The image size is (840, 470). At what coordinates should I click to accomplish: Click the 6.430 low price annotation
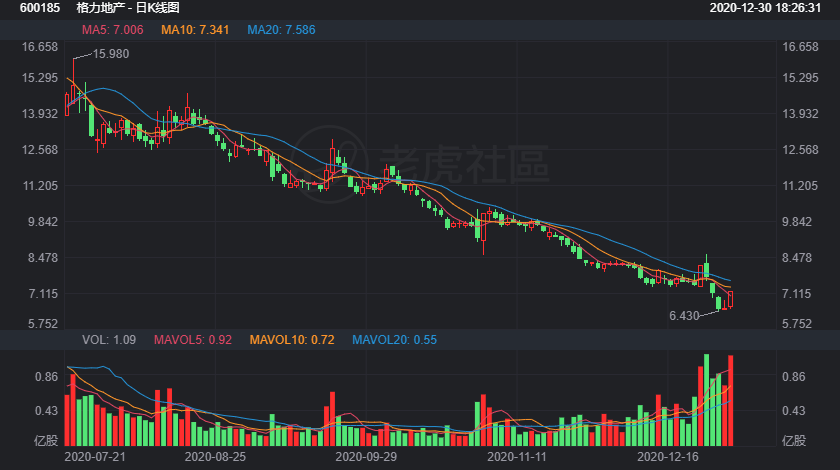[x=693, y=314]
